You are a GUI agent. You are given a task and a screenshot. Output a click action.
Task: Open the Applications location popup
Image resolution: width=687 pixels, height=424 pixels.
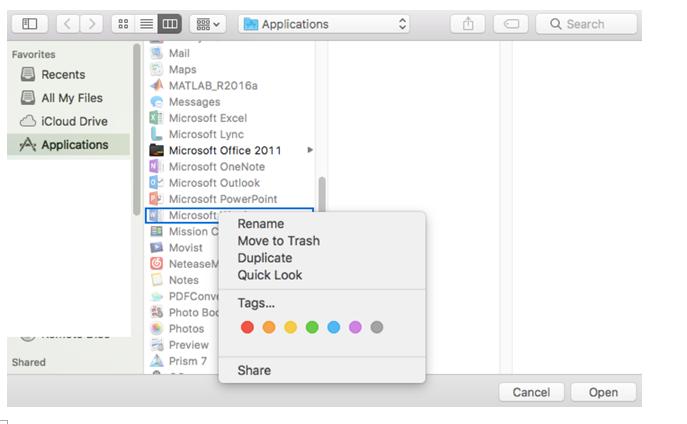pyautogui.click(x=324, y=24)
